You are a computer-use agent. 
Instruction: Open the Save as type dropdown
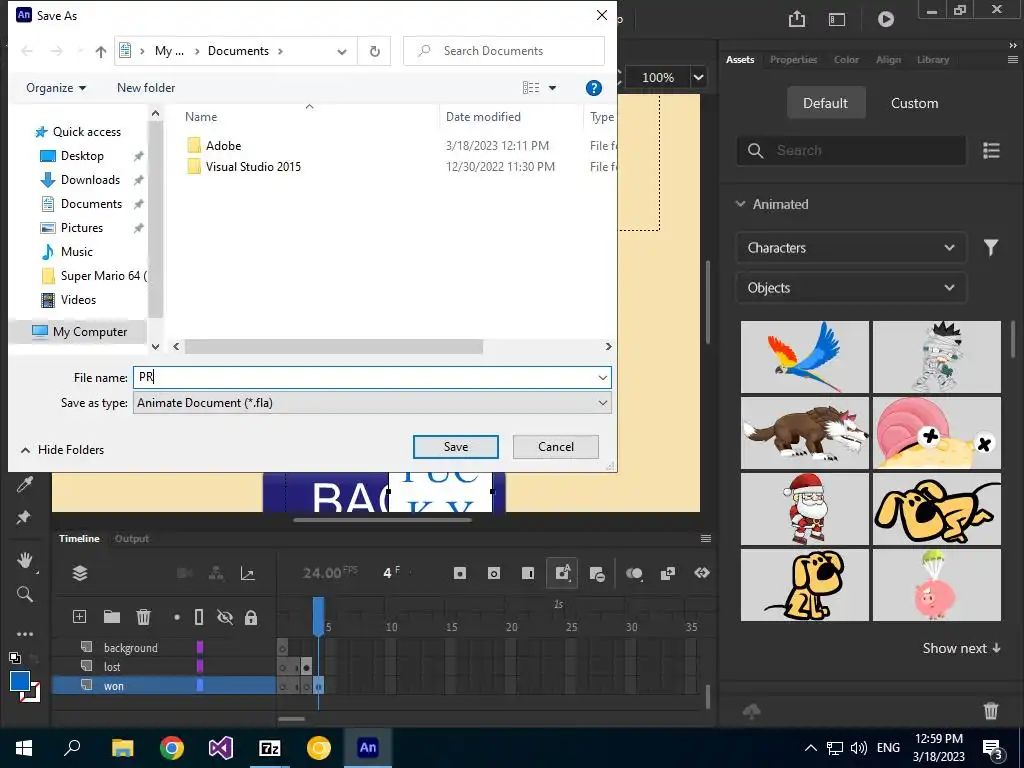point(372,403)
